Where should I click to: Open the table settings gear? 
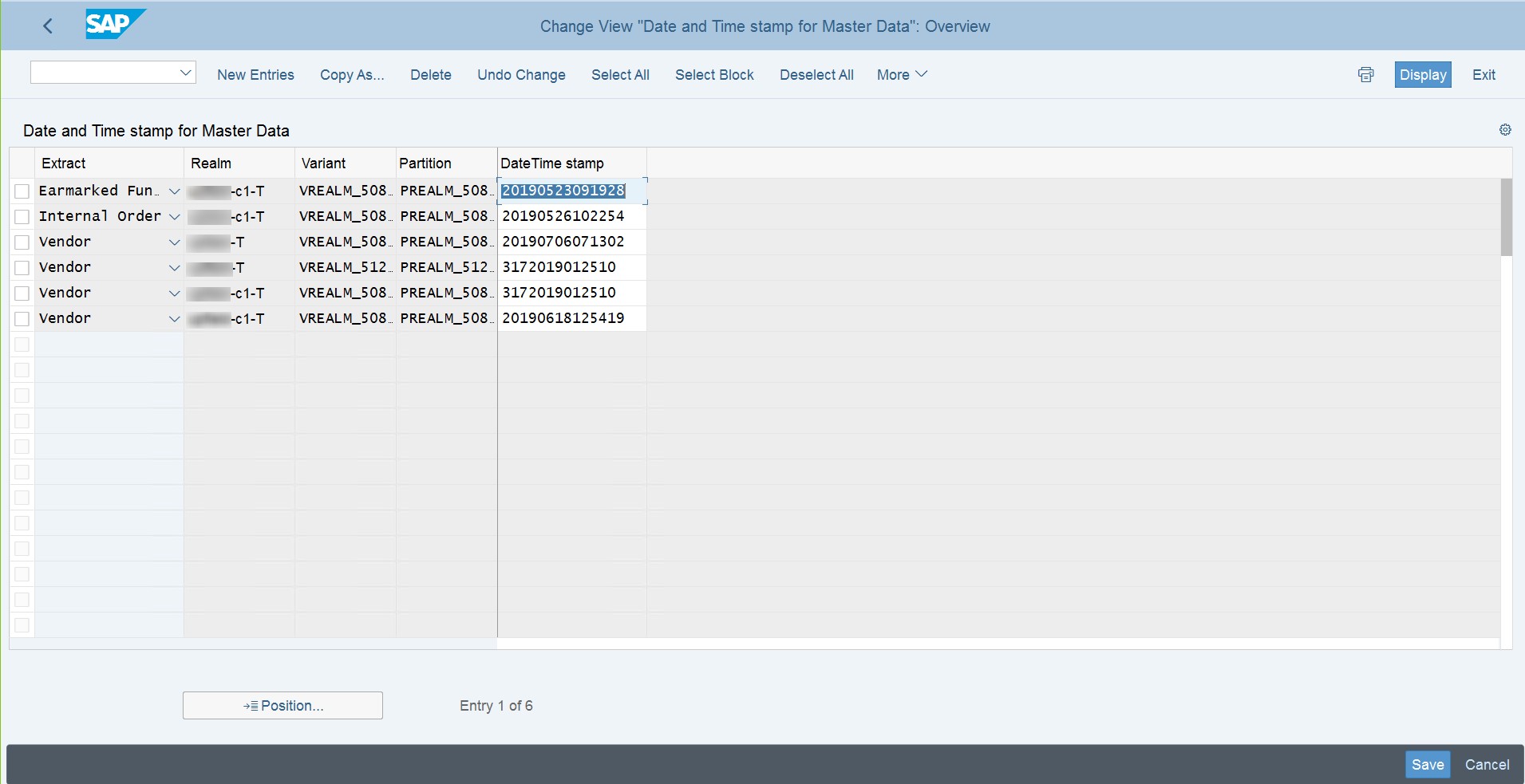point(1505,129)
